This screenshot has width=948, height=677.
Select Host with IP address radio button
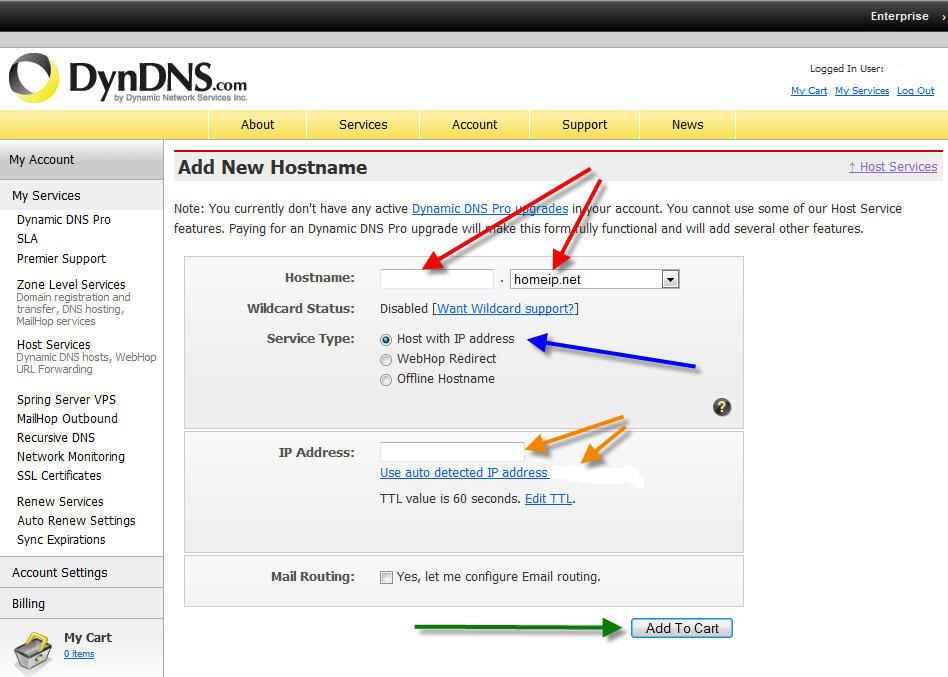386,340
